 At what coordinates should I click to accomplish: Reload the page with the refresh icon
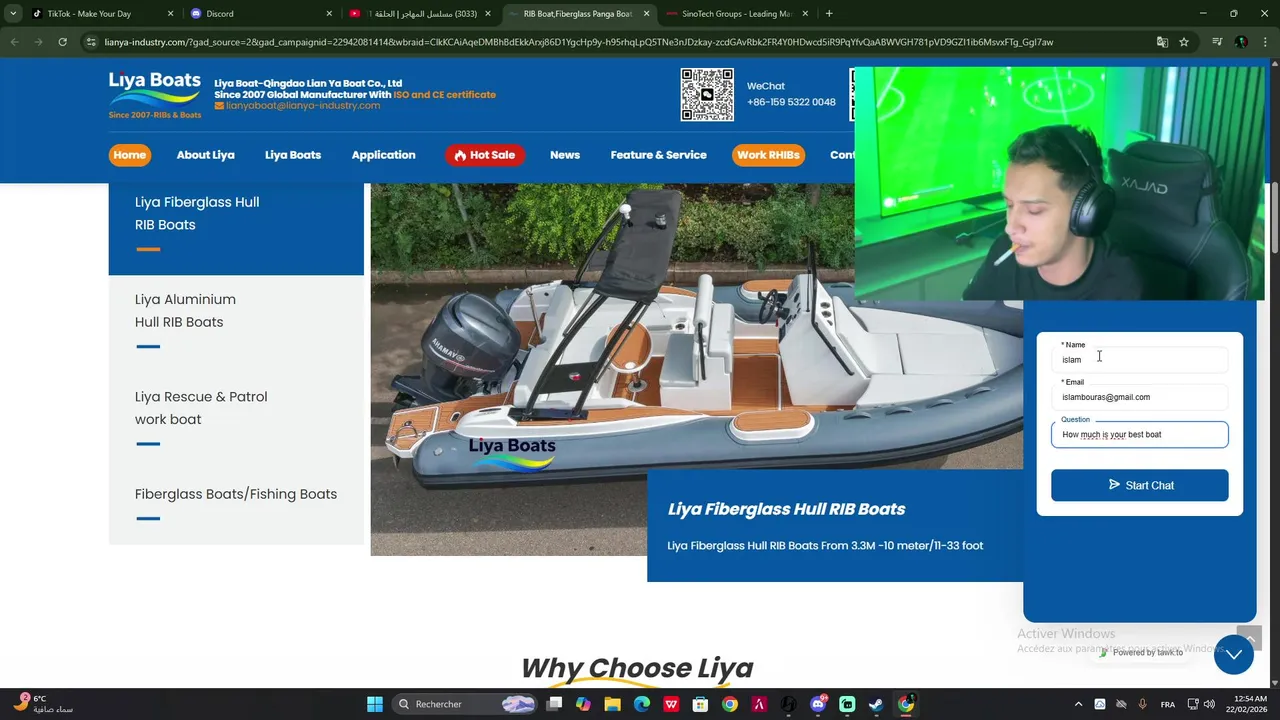(62, 42)
